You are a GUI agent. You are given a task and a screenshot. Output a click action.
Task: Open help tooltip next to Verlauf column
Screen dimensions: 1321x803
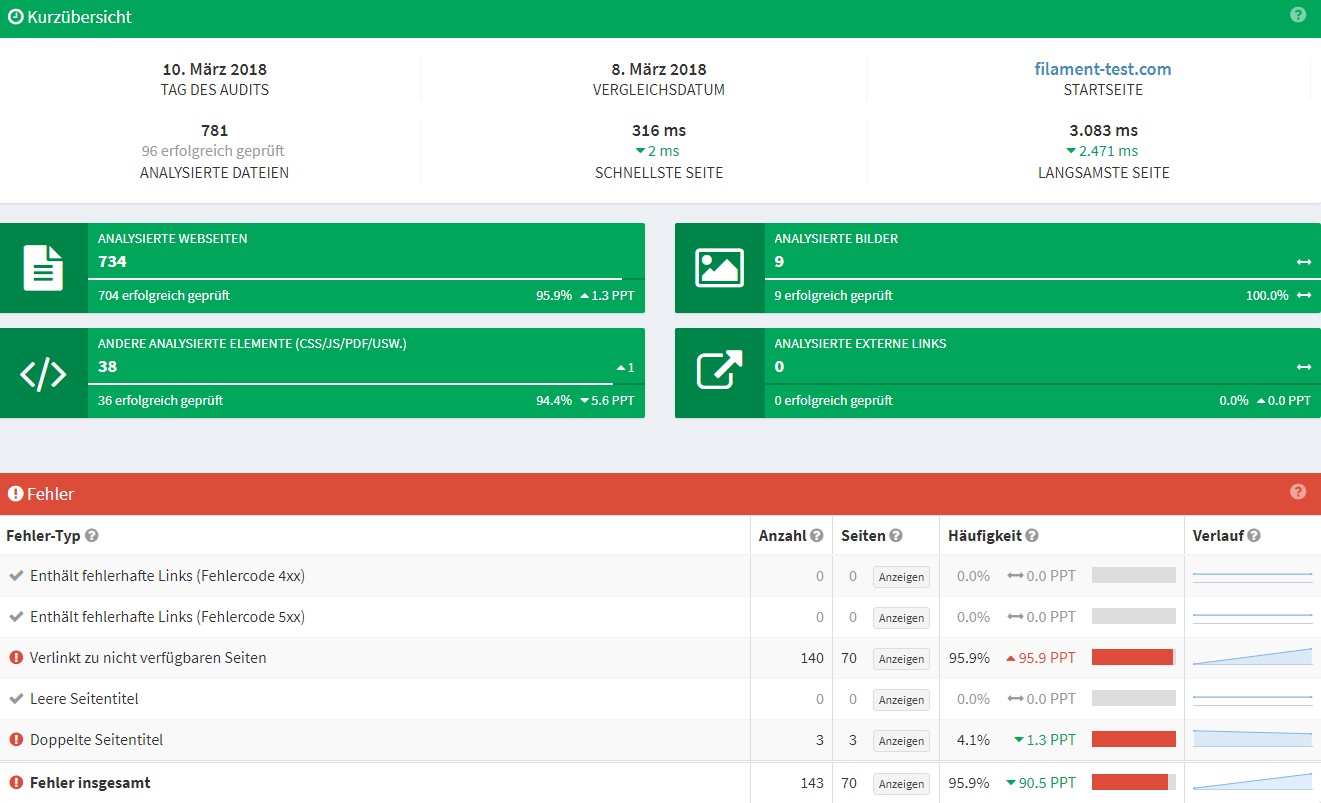[1254, 536]
